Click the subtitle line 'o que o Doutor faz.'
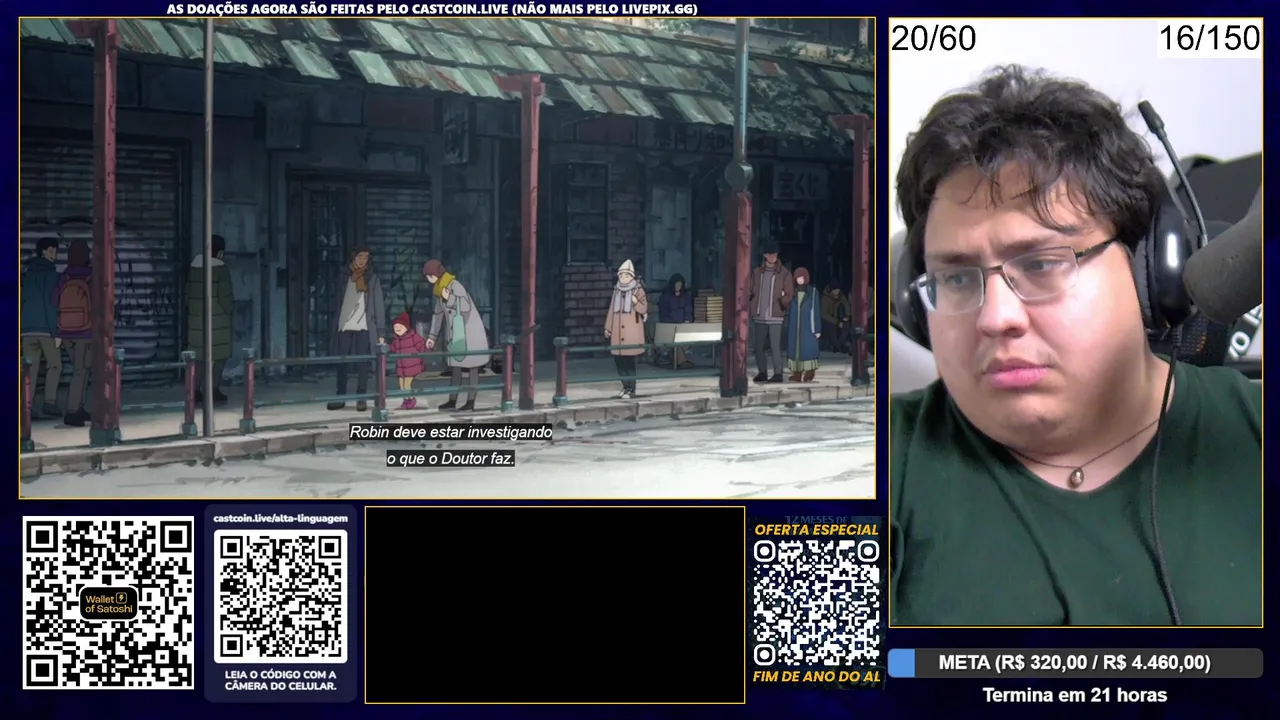Image resolution: width=1280 pixels, height=720 pixels. [450, 458]
